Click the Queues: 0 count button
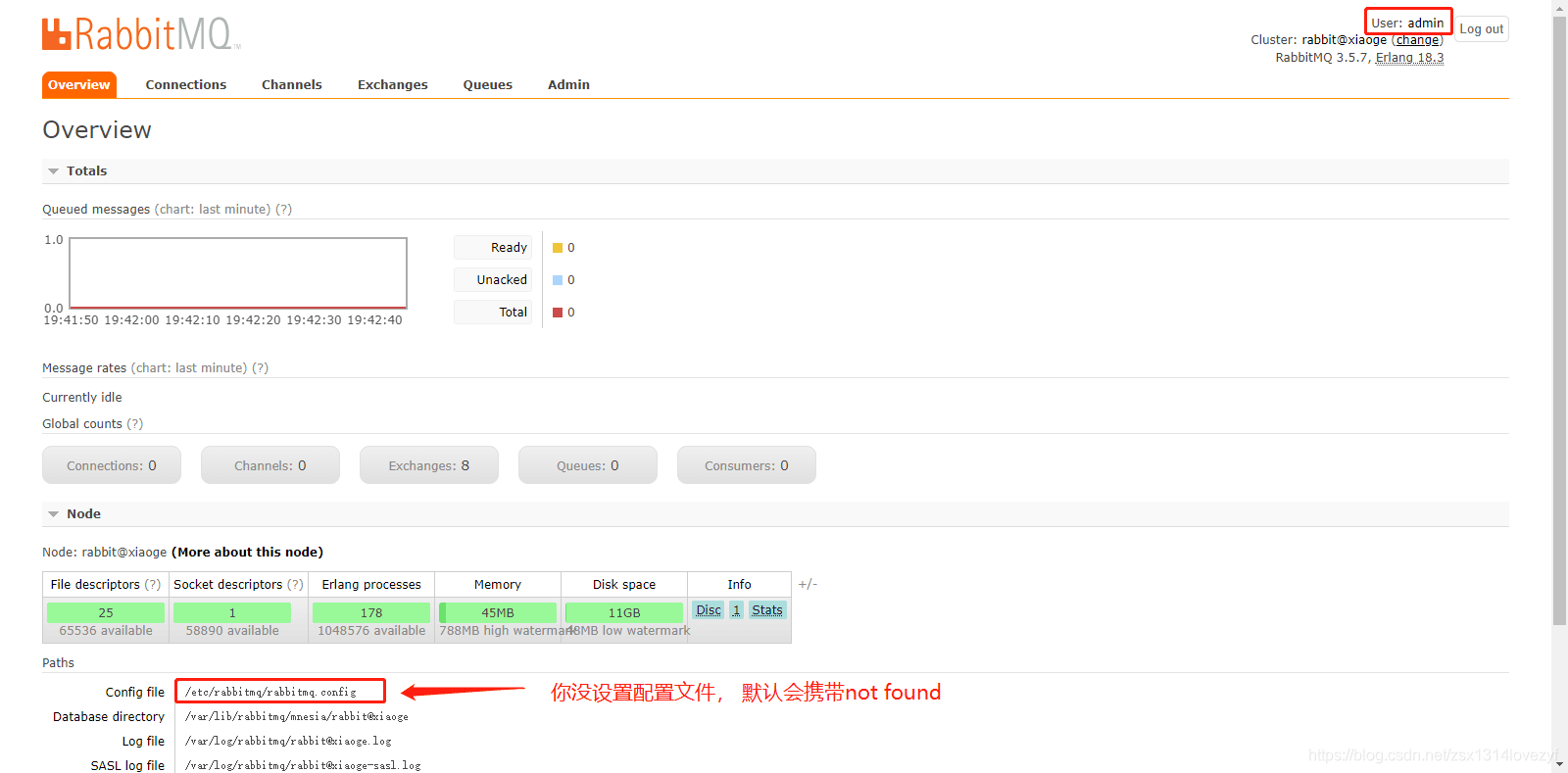 click(588, 465)
